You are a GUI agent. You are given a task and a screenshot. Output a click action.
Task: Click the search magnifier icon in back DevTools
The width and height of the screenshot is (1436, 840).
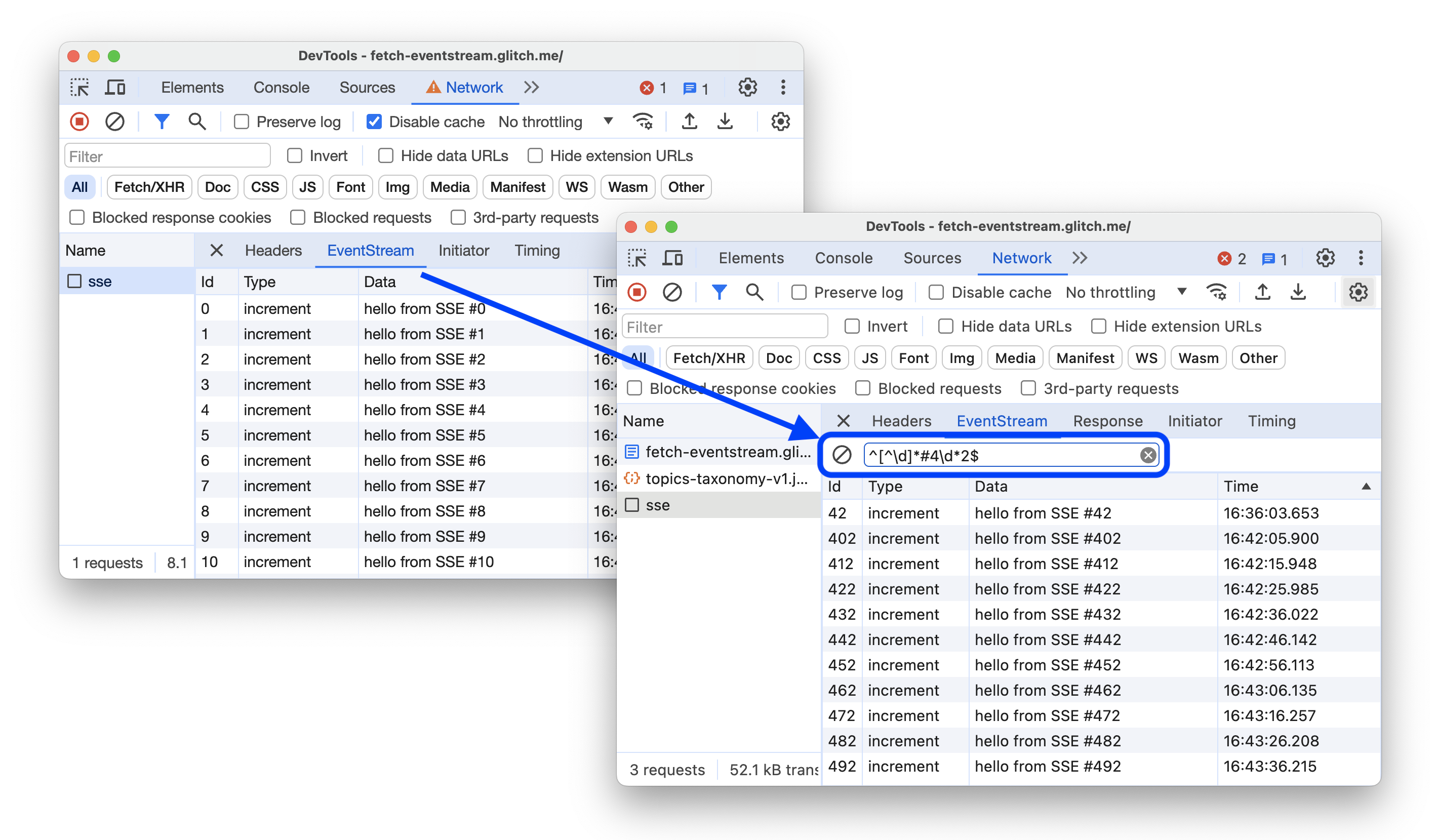point(196,121)
